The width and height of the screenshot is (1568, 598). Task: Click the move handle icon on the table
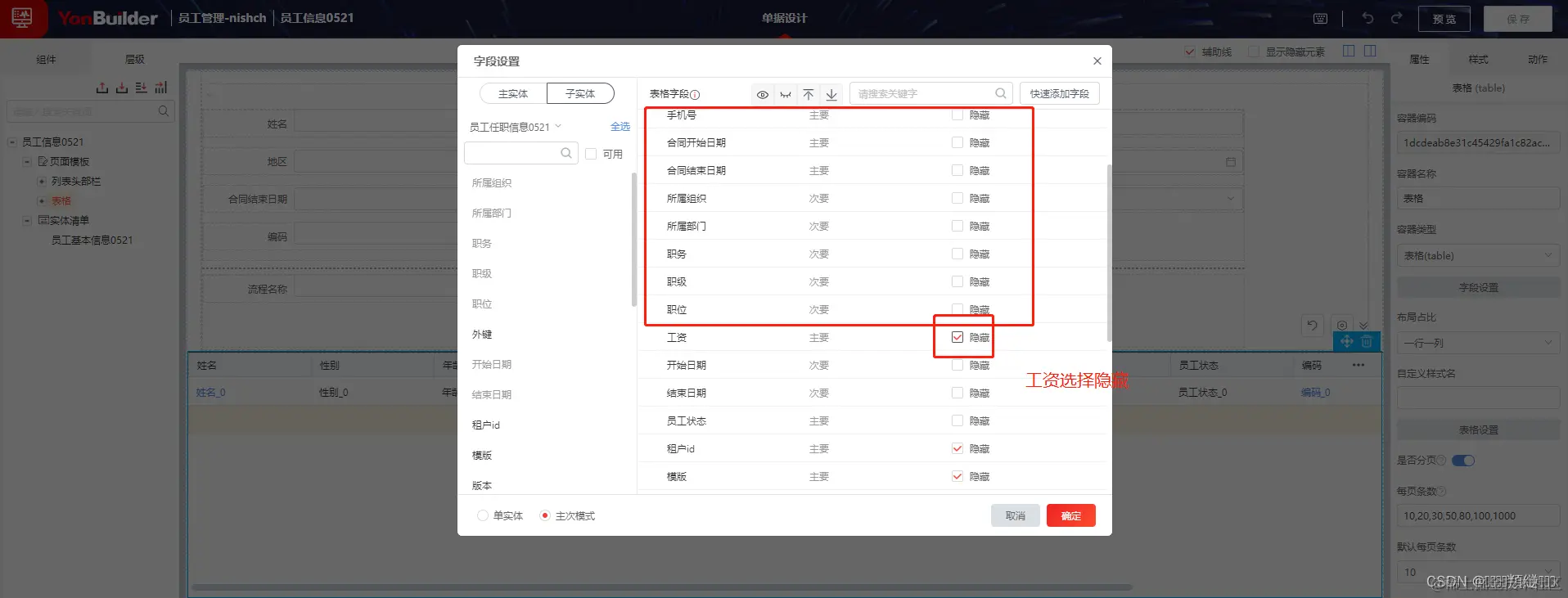tap(1347, 341)
